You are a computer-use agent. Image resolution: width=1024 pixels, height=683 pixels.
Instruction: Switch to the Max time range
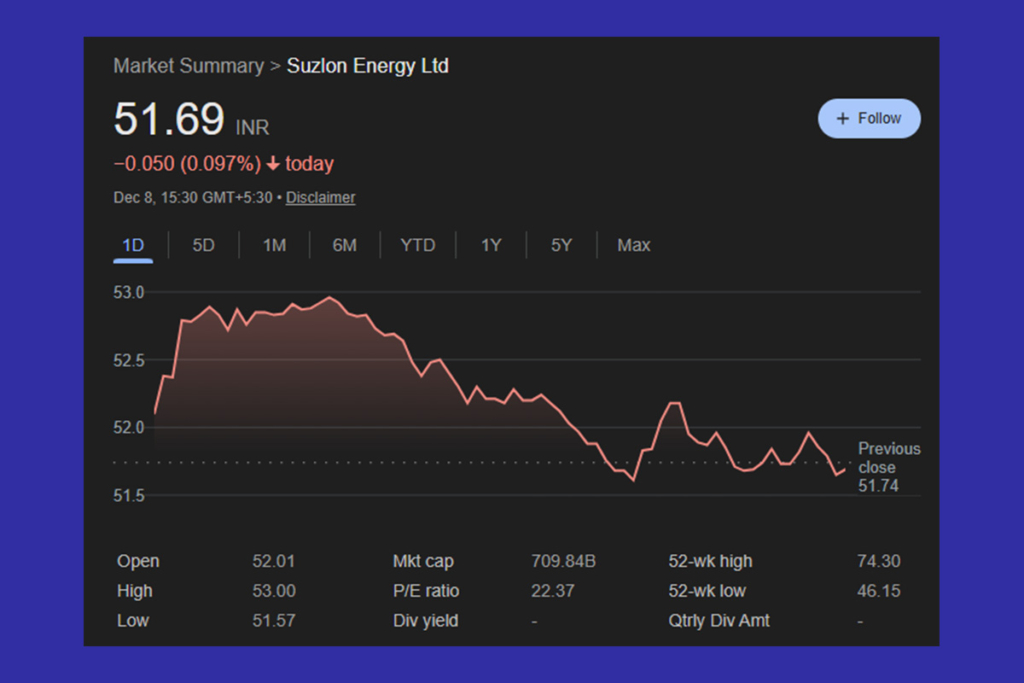633,244
